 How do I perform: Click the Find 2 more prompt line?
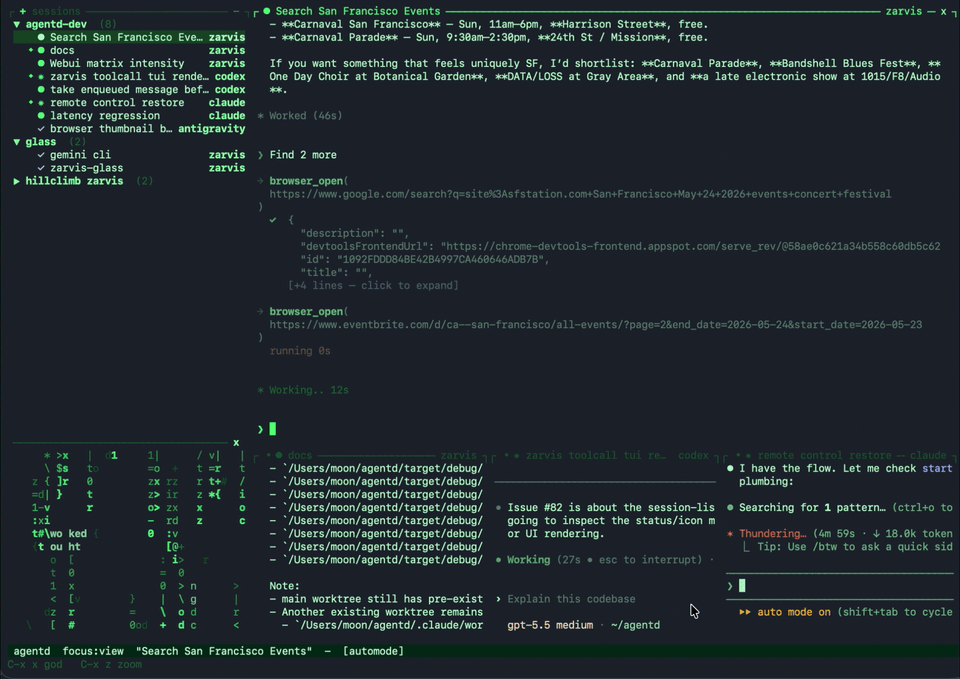(x=303, y=155)
